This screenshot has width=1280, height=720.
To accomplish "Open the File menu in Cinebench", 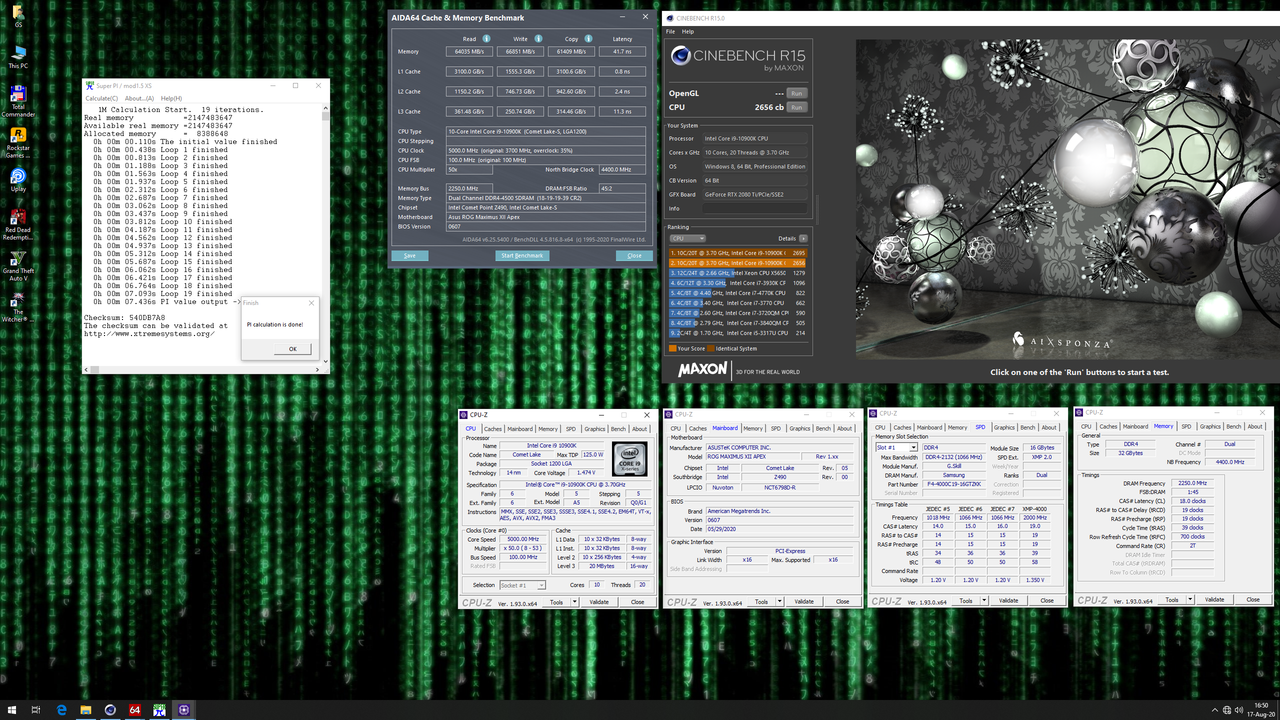I will coord(671,31).
